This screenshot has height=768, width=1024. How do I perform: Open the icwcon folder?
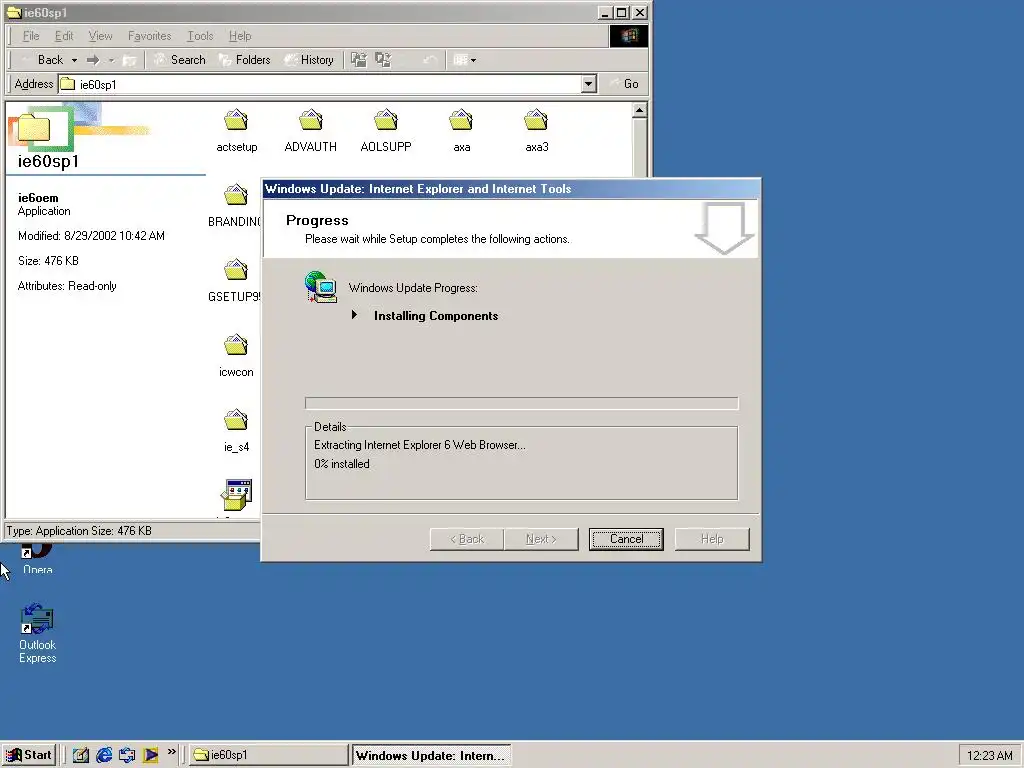pyautogui.click(x=236, y=356)
